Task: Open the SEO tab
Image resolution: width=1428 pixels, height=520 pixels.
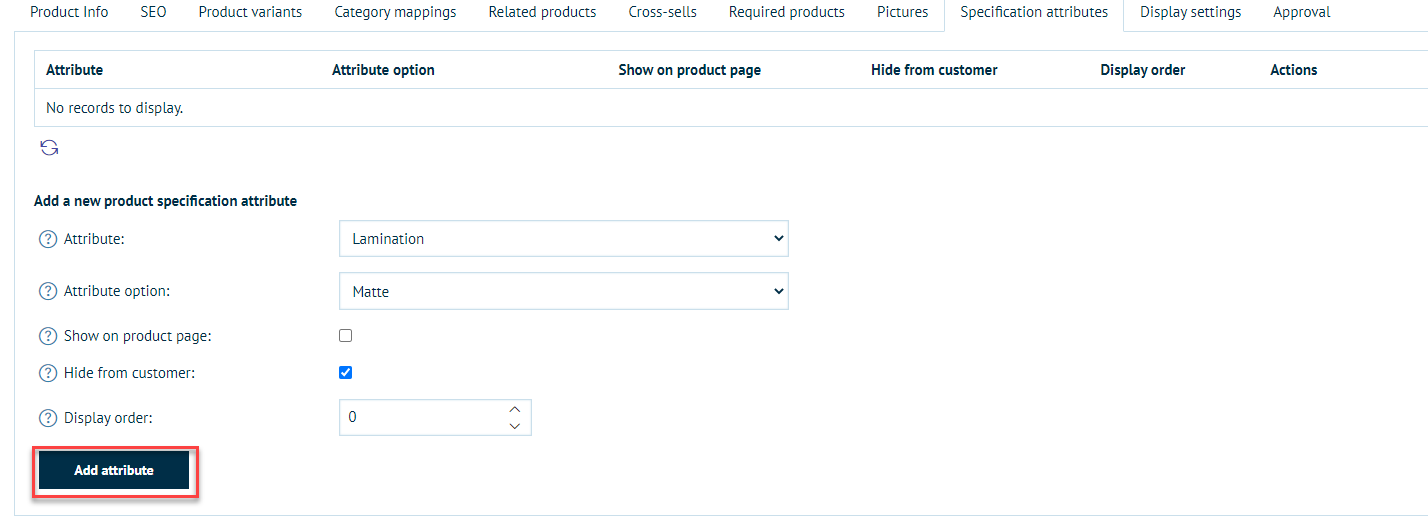Action: coord(153,12)
